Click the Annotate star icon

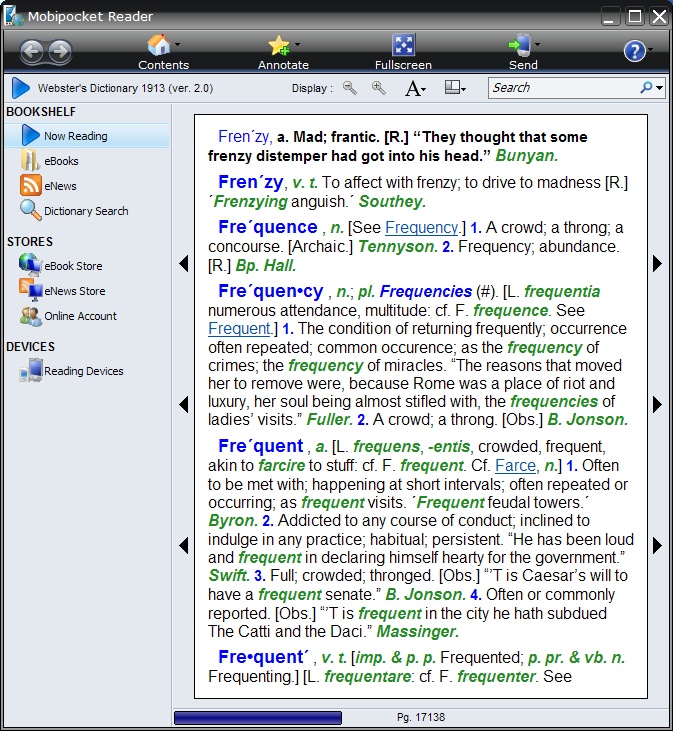[x=279, y=45]
